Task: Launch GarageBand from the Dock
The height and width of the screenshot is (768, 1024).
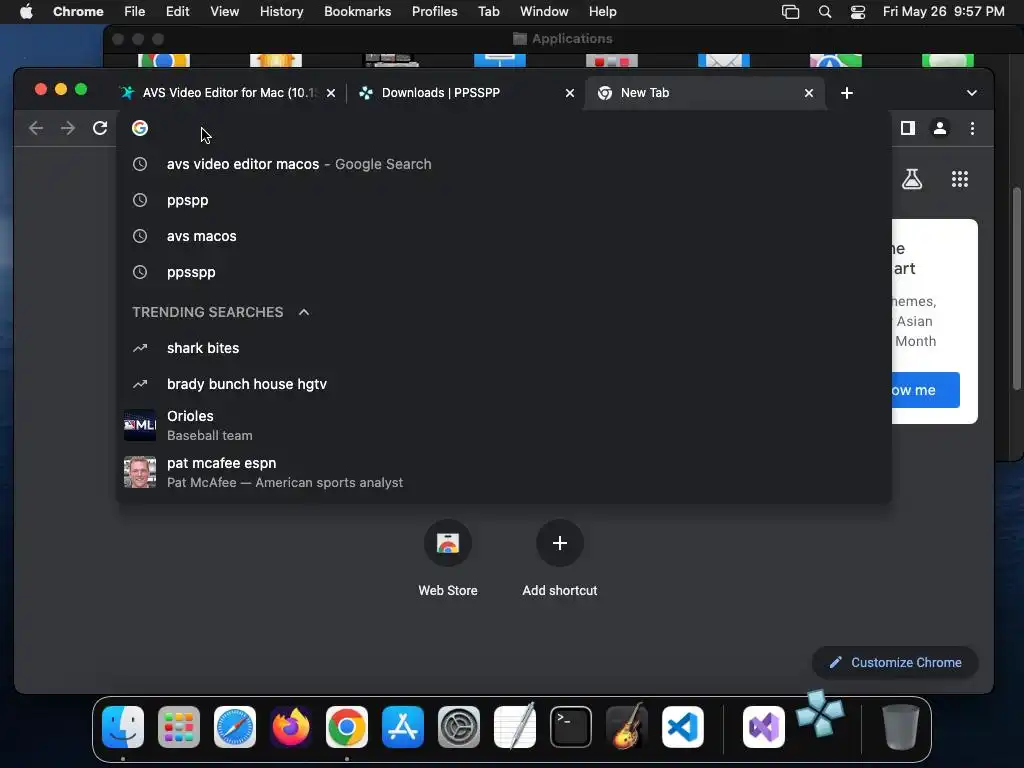Action: [x=627, y=726]
